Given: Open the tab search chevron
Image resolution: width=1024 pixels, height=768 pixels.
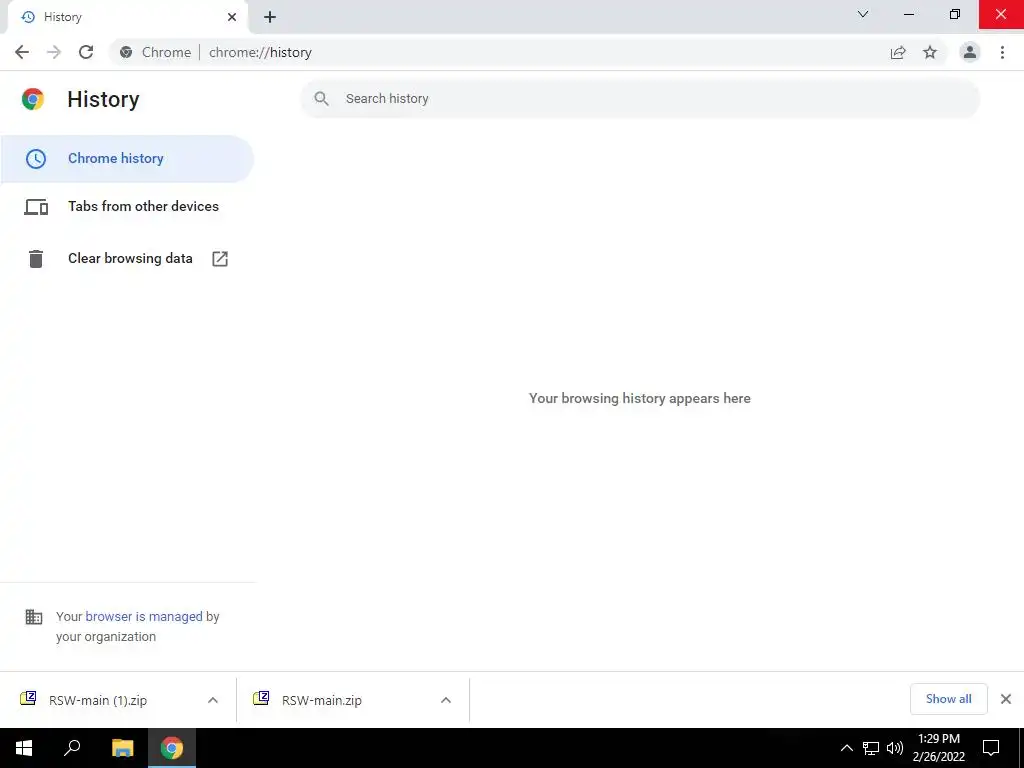Looking at the screenshot, I should [x=863, y=14].
